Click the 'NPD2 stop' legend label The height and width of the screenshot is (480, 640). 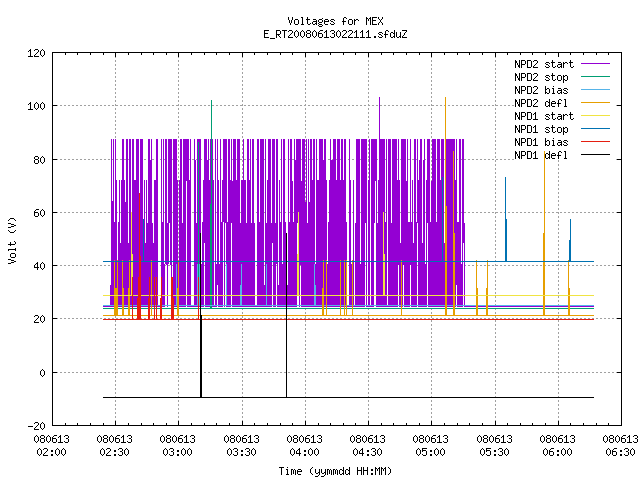pyautogui.click(x=541, y=77)
